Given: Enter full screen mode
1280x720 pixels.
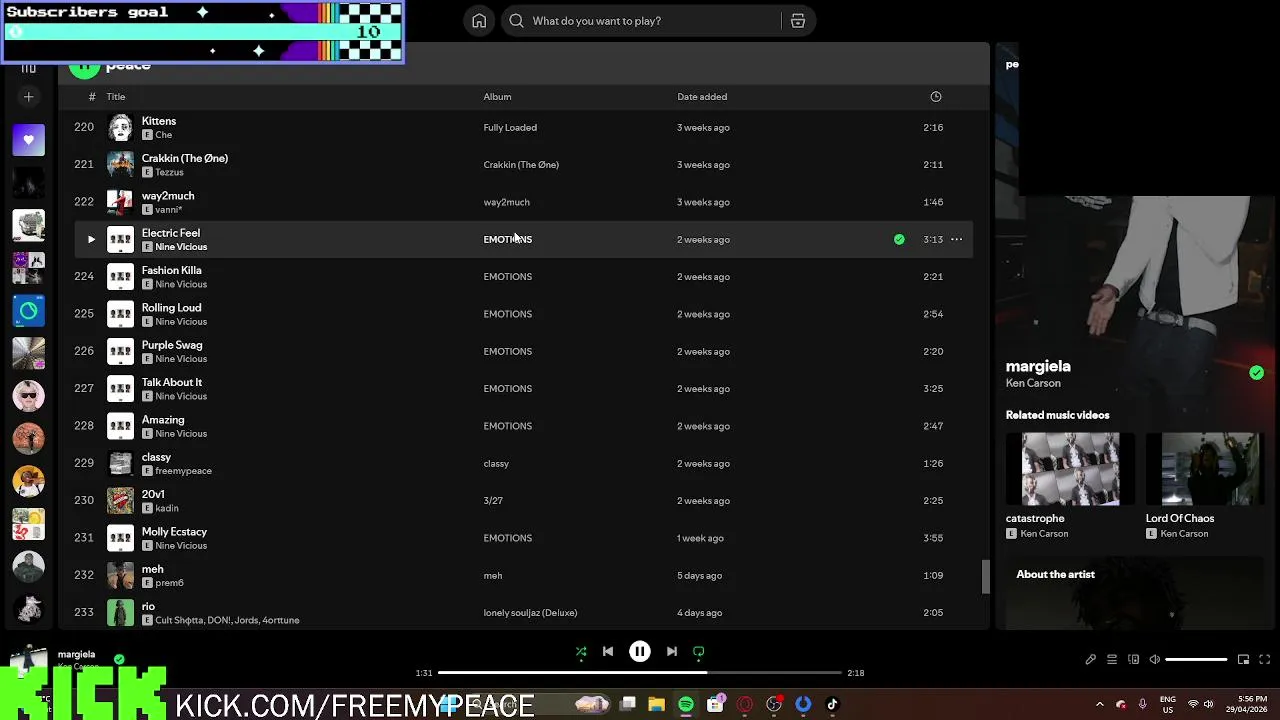Looking at the screenshot, I should (x=1264, y=660).
